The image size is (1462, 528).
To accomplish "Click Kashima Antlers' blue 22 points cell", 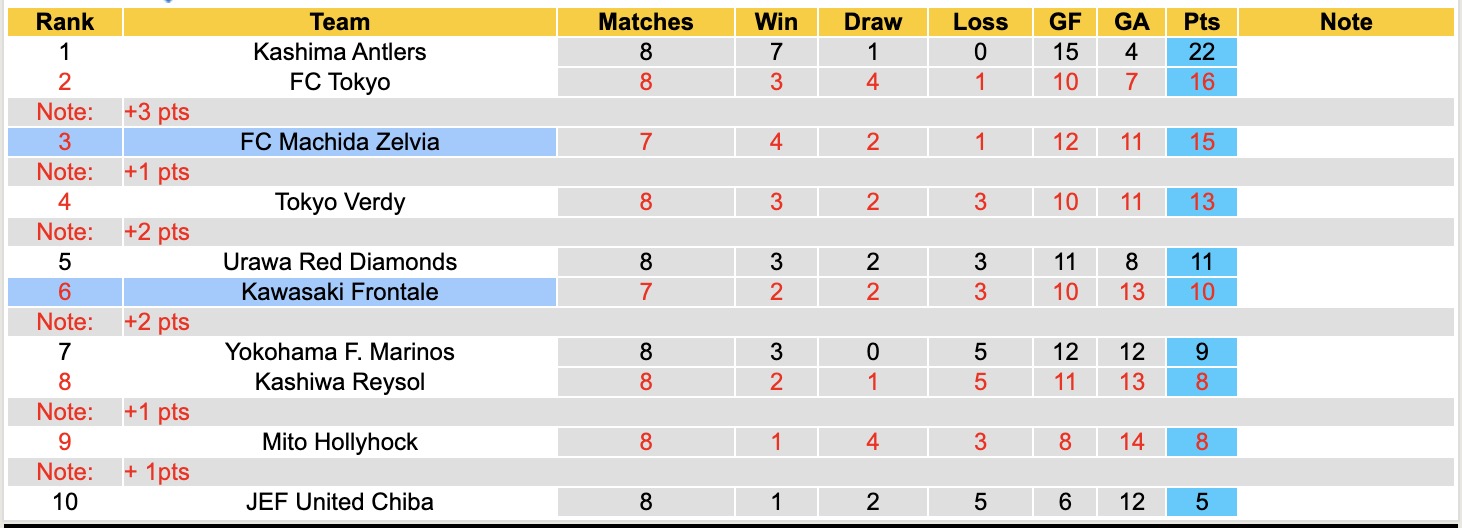I will click(1201, 52).
